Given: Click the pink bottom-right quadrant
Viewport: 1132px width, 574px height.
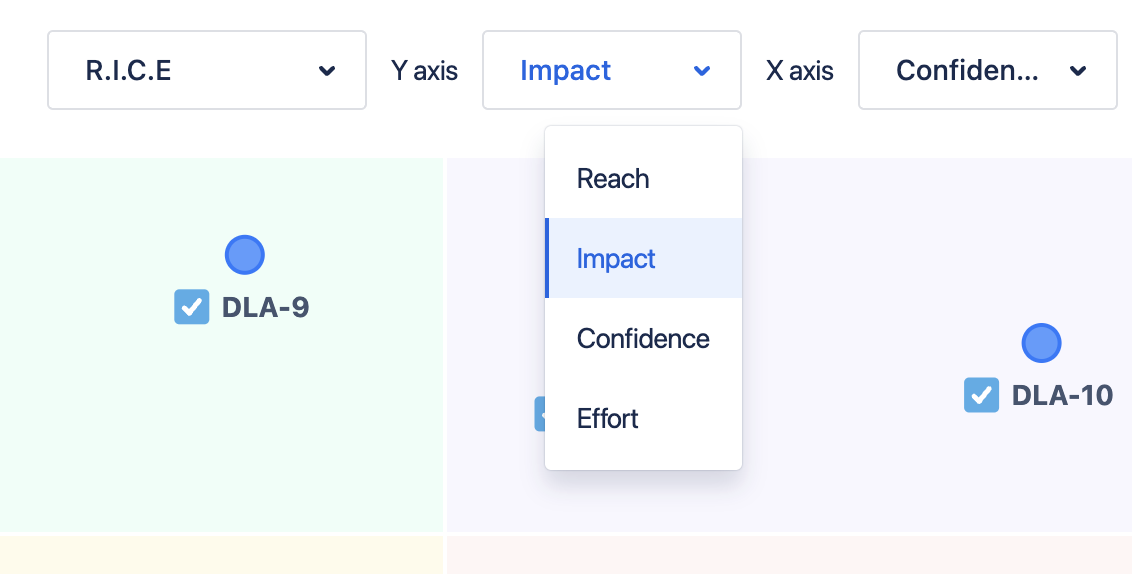Looking at the screenshot, I should point(790,556).
